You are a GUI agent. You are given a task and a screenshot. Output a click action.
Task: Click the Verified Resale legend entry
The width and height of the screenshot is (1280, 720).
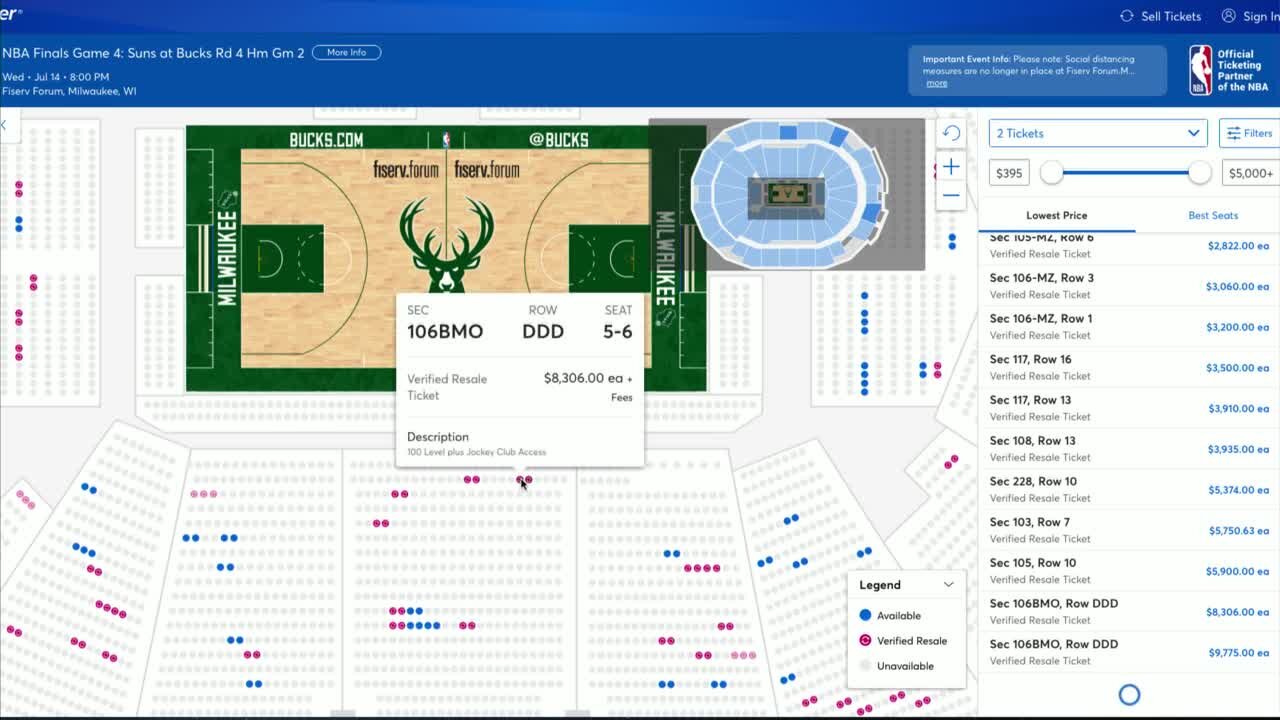tap(903, 641)
